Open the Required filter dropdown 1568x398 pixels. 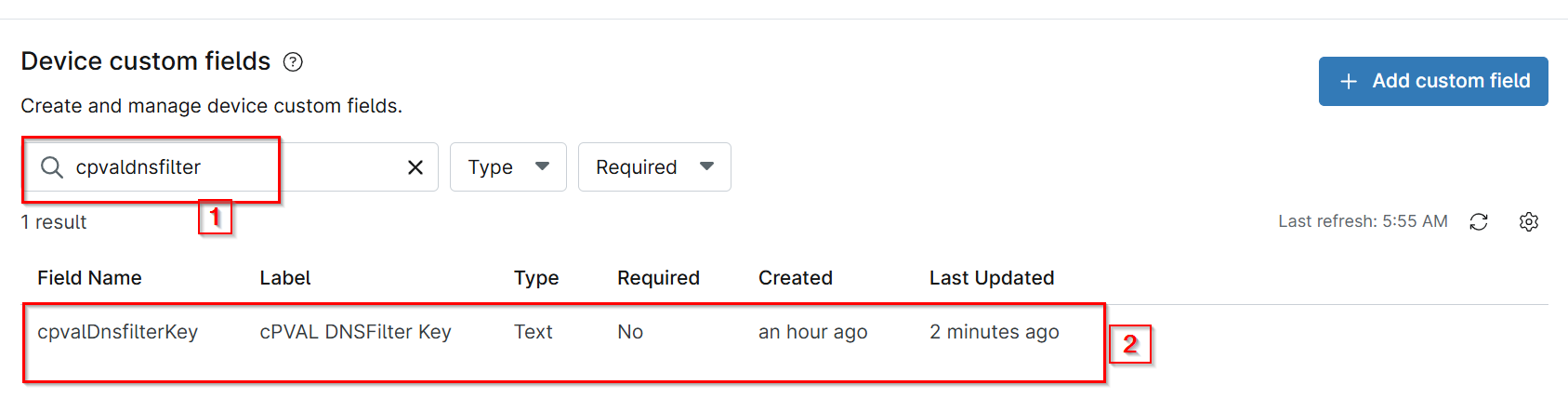click(653, 167)
